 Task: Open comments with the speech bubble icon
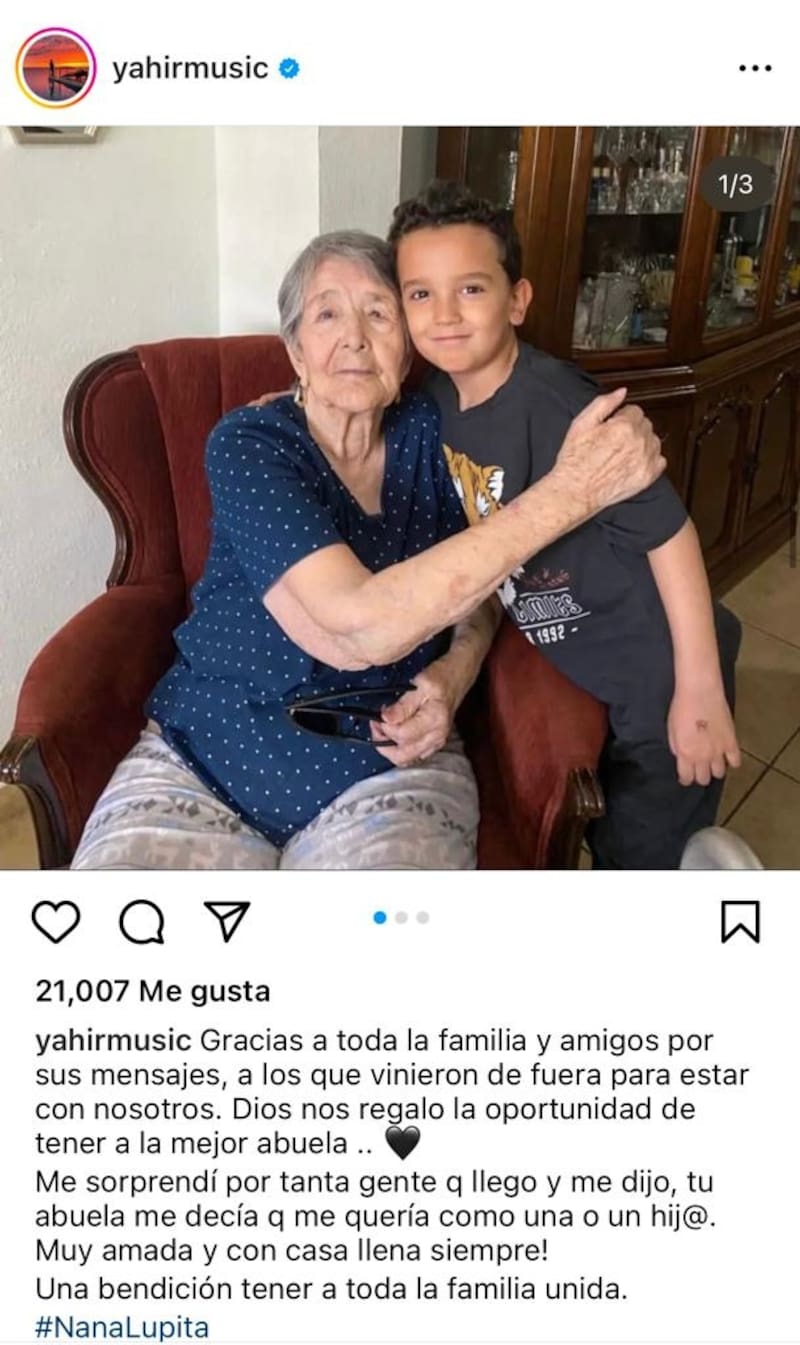[142, 922]
